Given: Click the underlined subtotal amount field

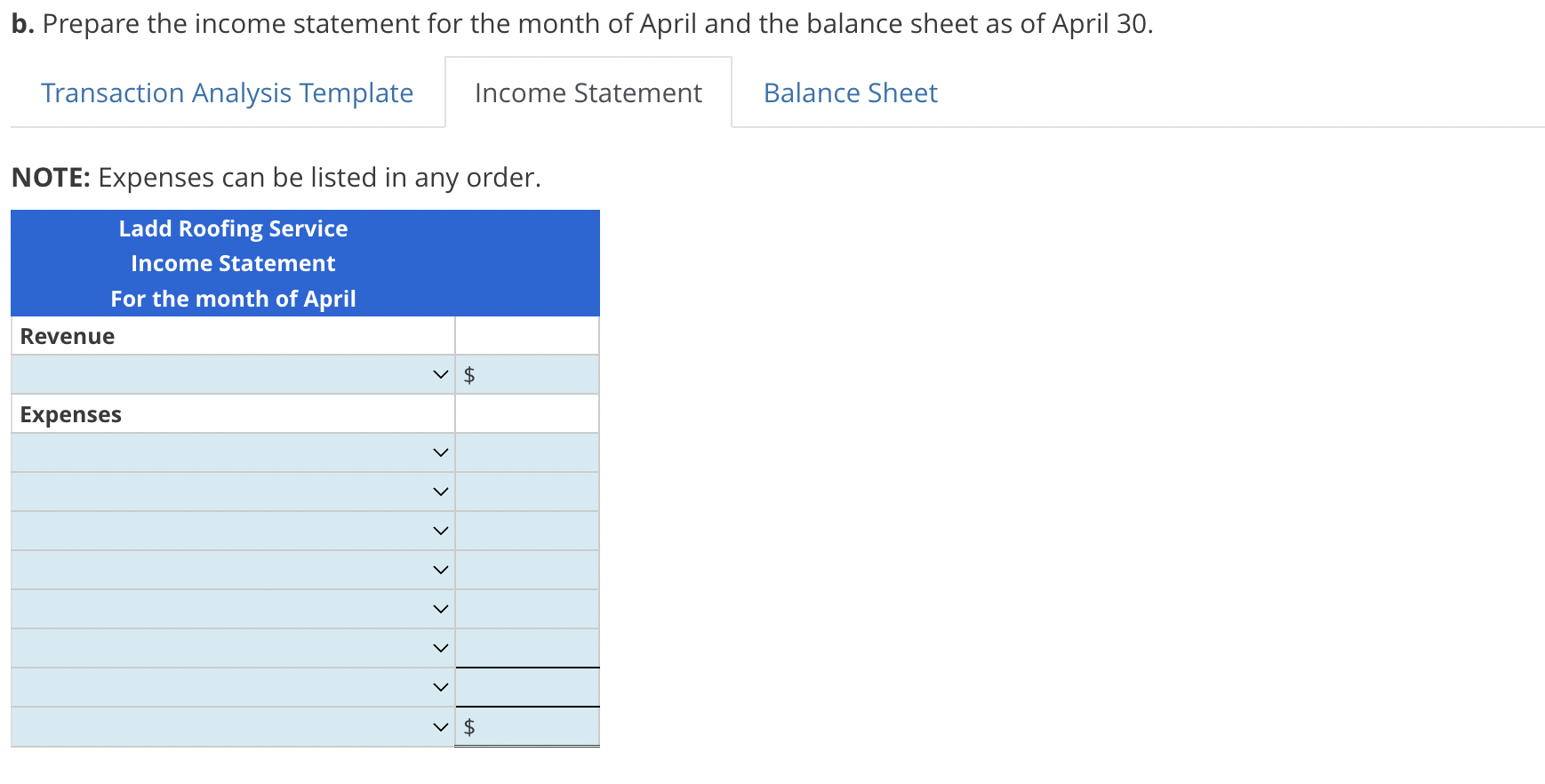Looking at the screenshot, I should (x=527, y=686).
